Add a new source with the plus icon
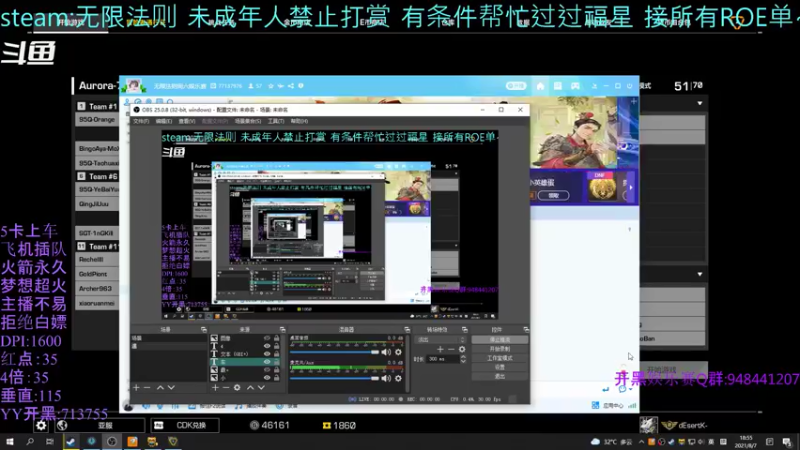The height and width of the screenshot is (450, 800). coord(215,388)
